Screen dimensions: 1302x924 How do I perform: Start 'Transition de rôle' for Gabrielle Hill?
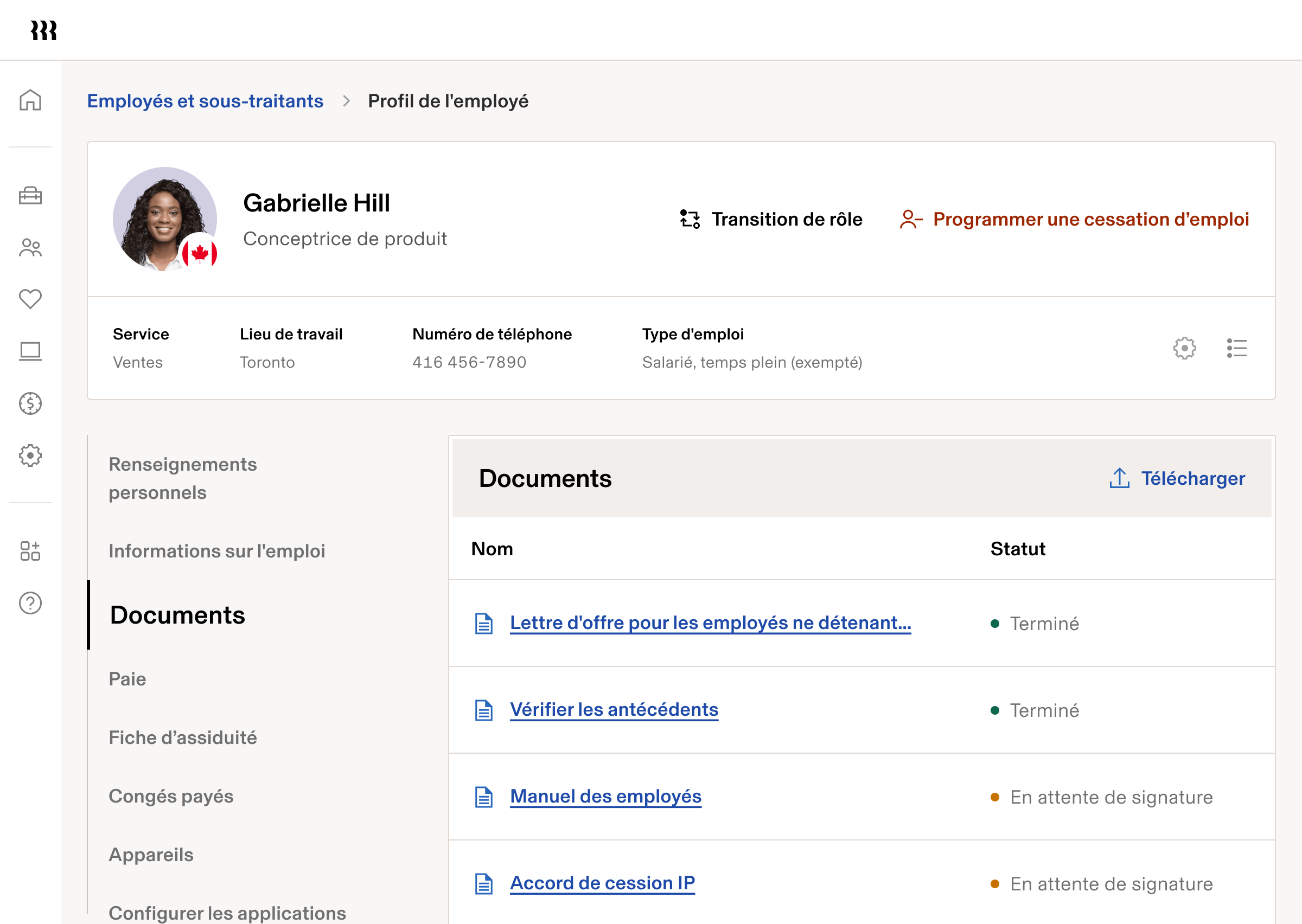[787, 219]
